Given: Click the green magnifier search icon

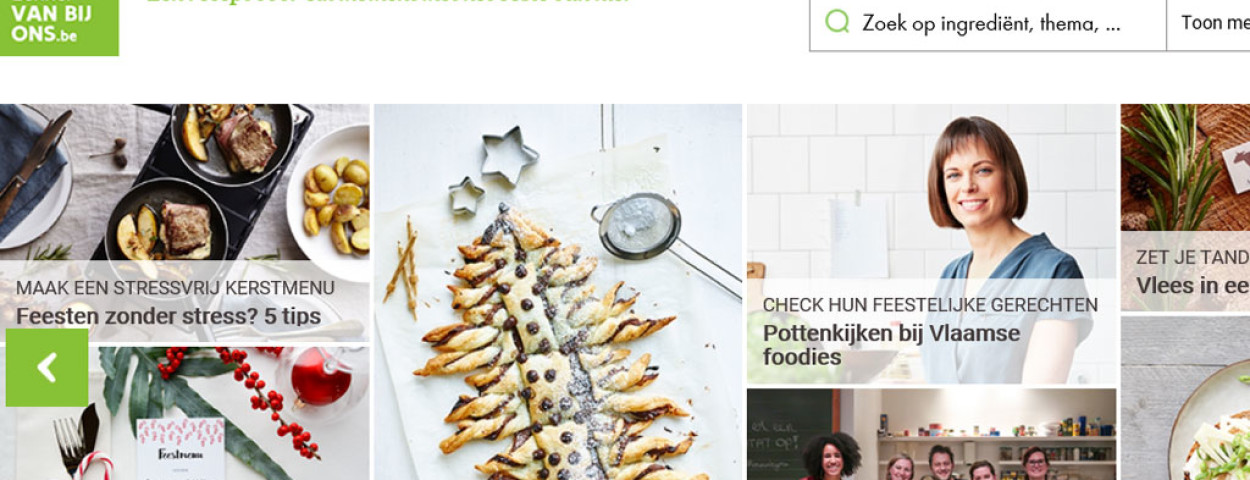Looking at the screenshot, I should pos(837,22).
